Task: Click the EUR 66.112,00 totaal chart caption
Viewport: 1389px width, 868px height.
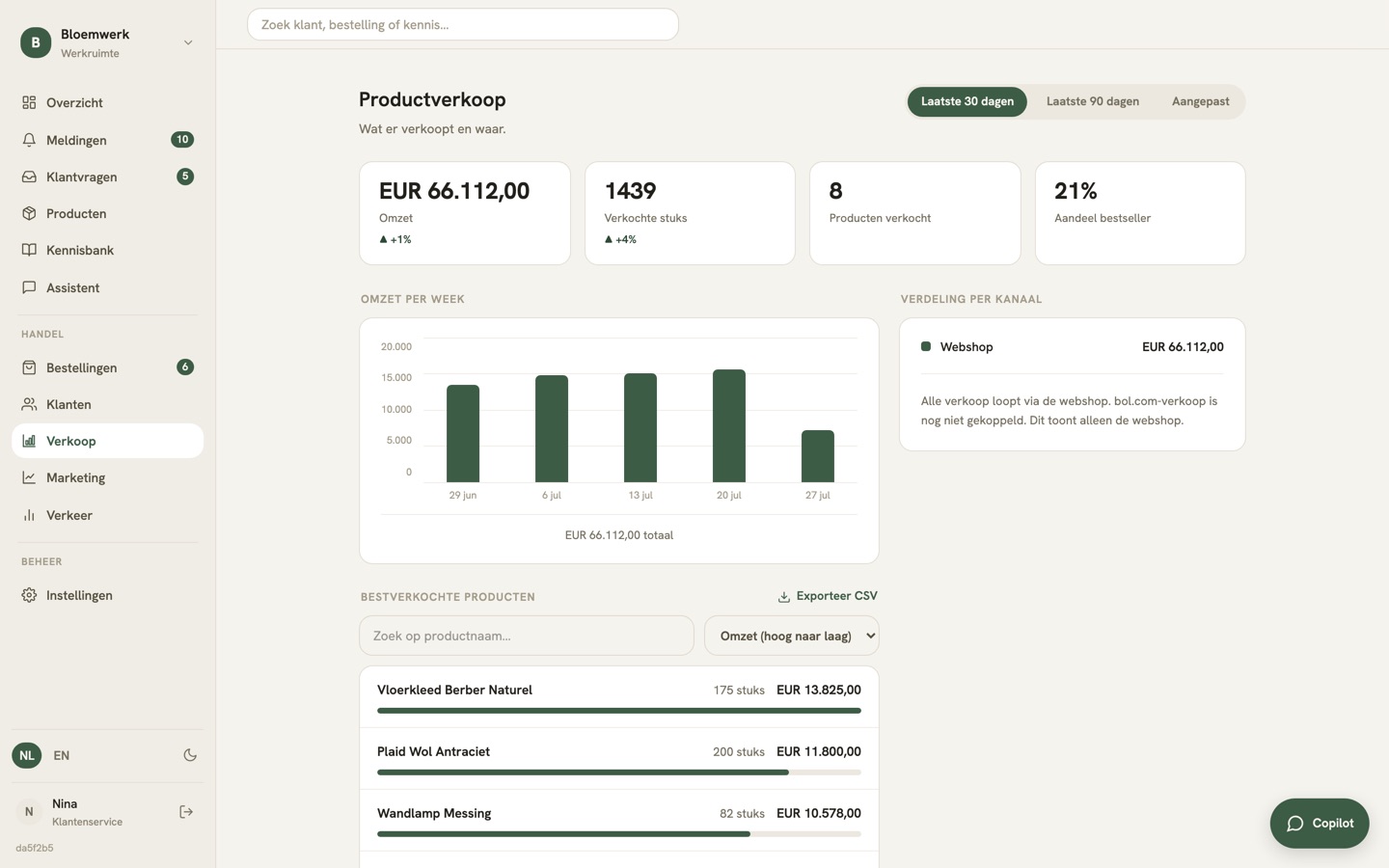Action: pos(619,535)
